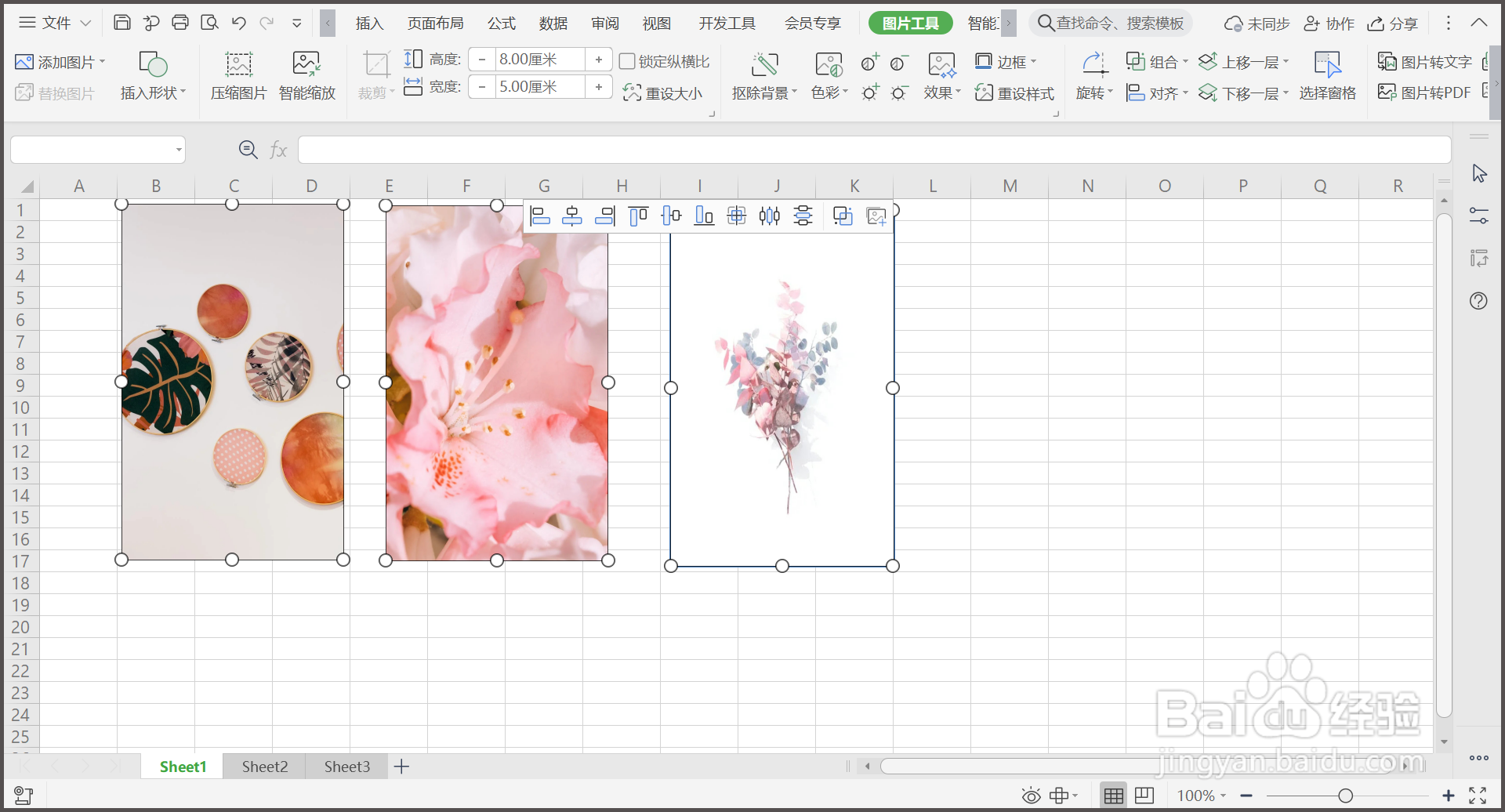Expand Color (色彩) dropdown

(x=845, y=92)
